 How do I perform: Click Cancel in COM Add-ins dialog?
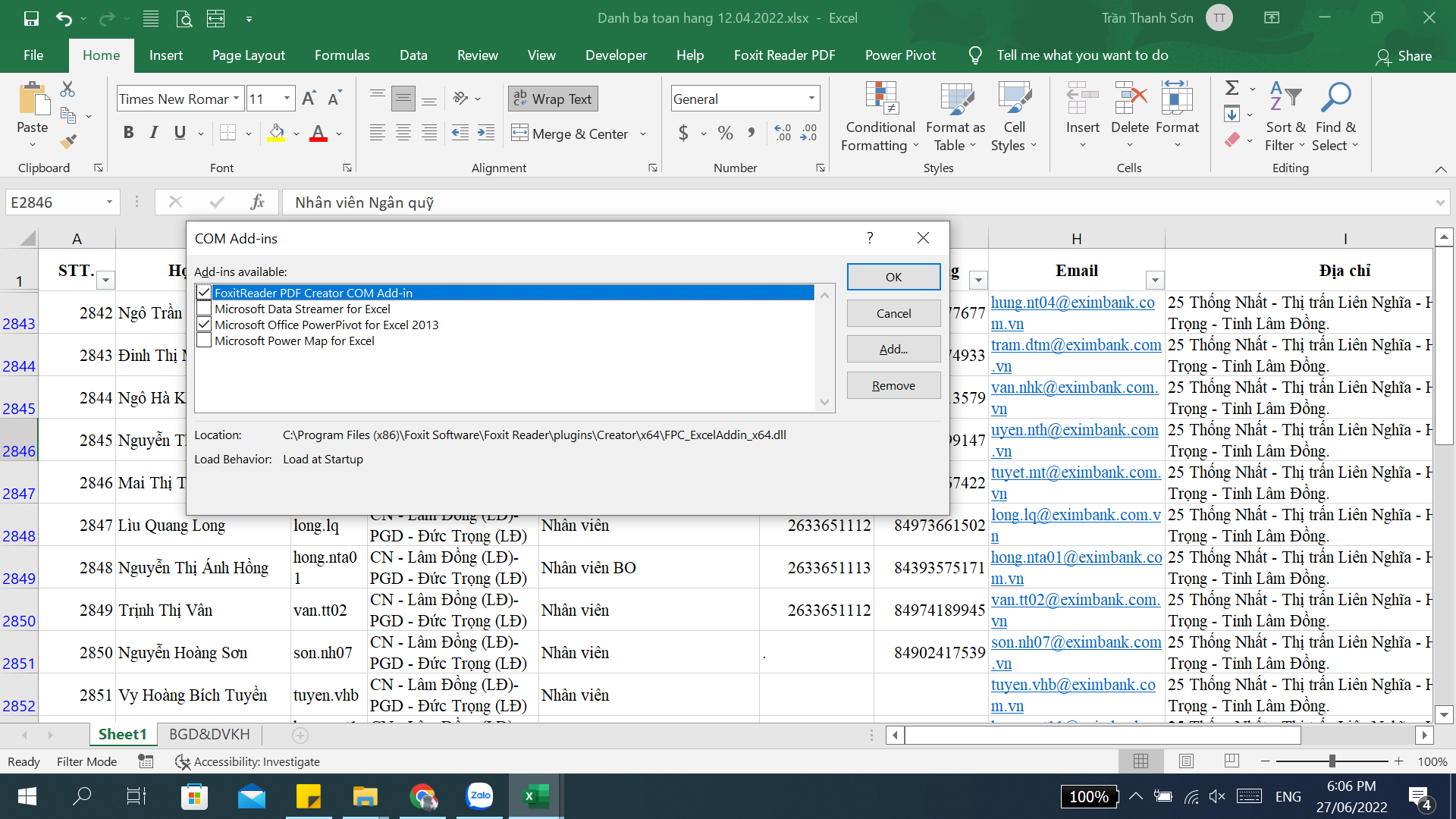(893, 313)
